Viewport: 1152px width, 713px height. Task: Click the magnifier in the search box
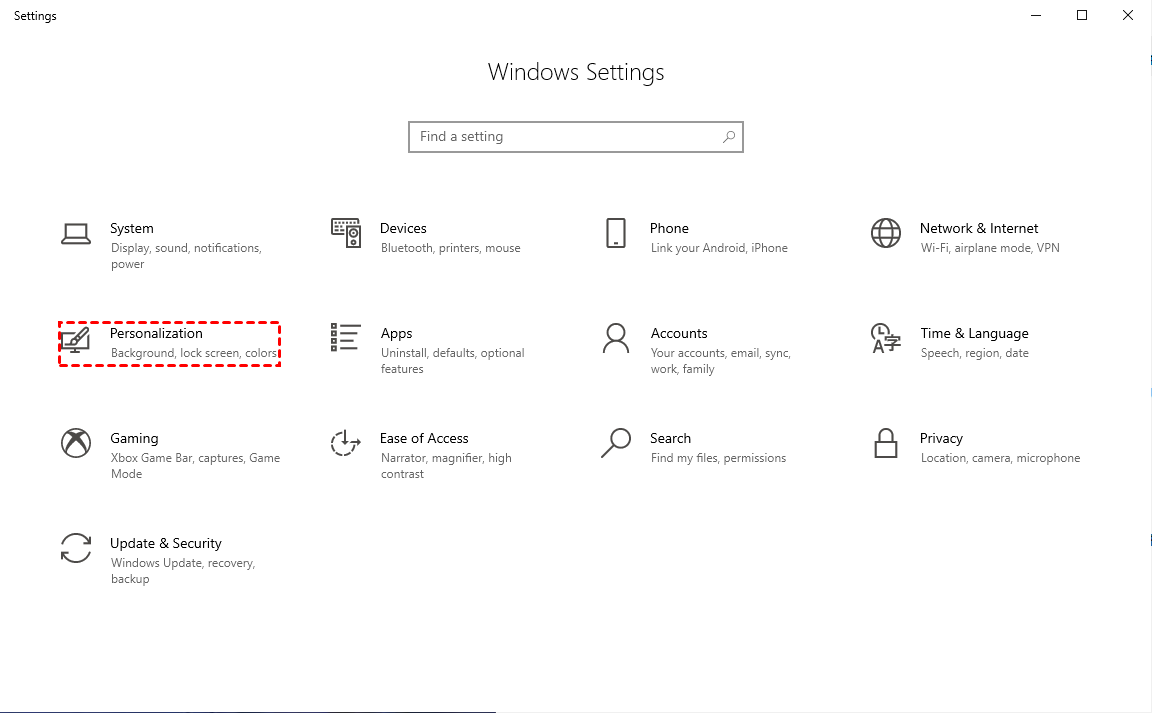pyautogui.click(x=729, y=137)
